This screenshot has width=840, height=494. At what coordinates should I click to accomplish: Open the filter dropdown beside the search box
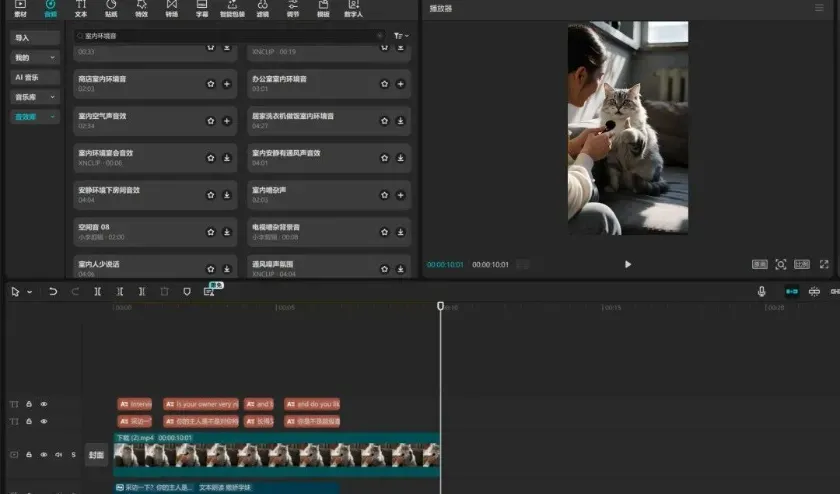pyautogui.click(x=401, y=36)
